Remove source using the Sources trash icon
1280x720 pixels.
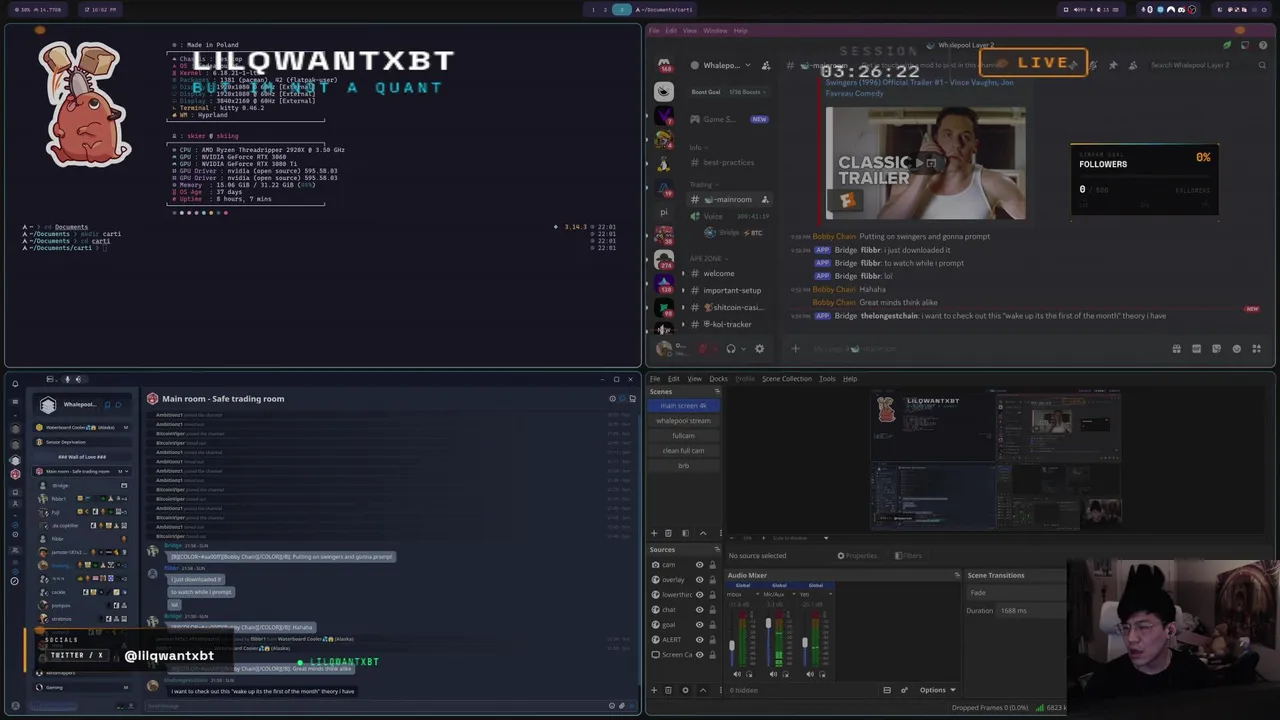[669, 690]
